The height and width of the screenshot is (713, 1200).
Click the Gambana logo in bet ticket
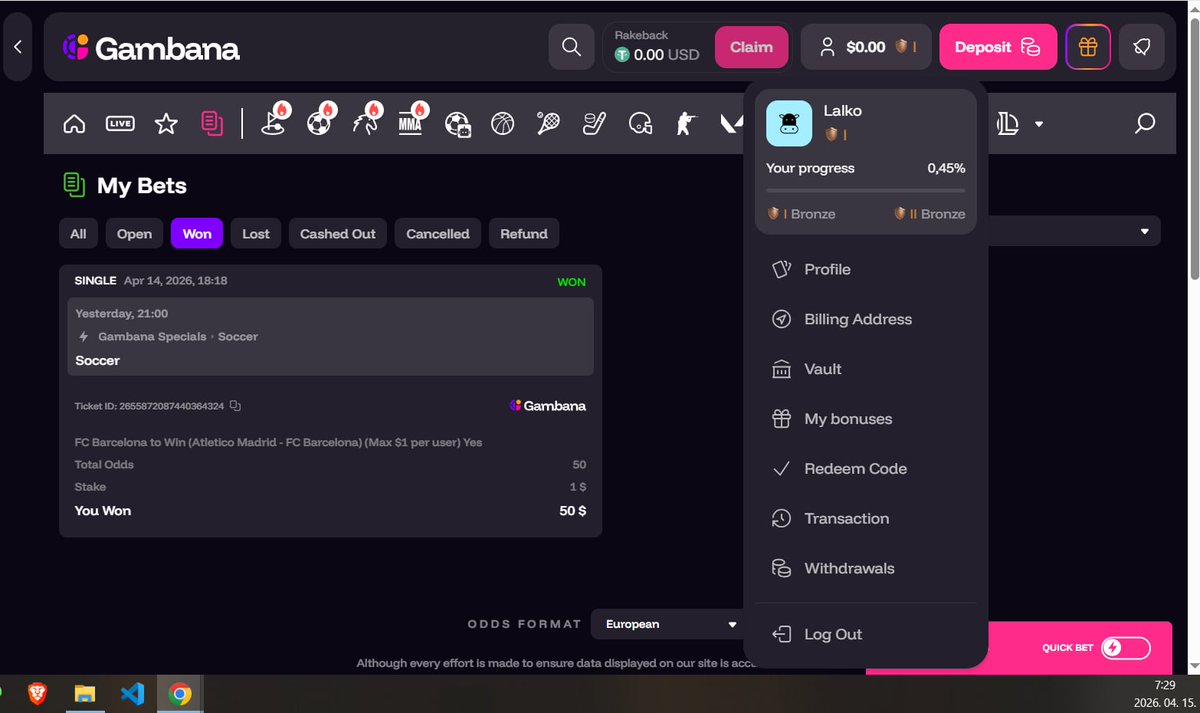pos(548,406)
